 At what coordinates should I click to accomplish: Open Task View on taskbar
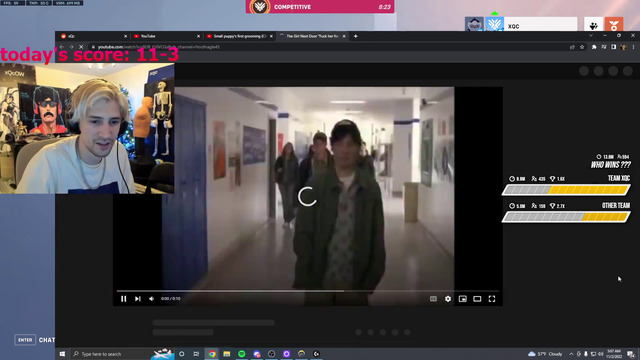coord(196,354)
